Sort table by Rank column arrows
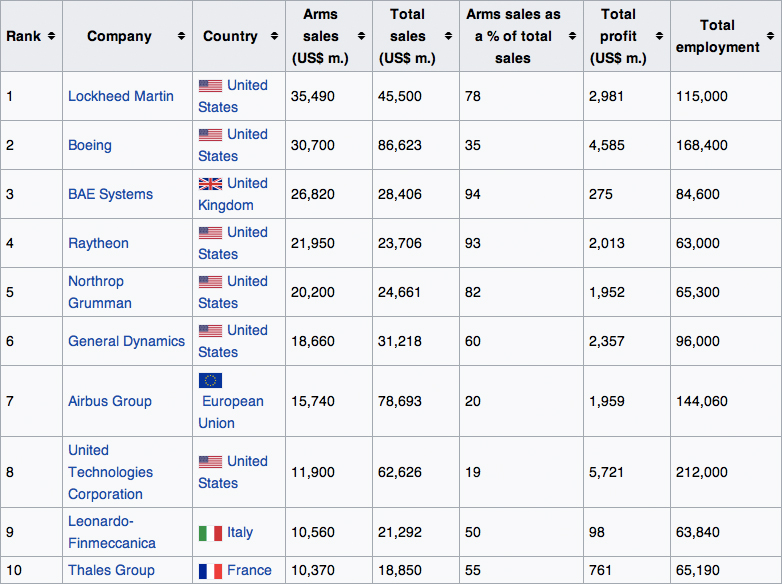The height and width of the screenshot is (584, 782). (51, 36)
